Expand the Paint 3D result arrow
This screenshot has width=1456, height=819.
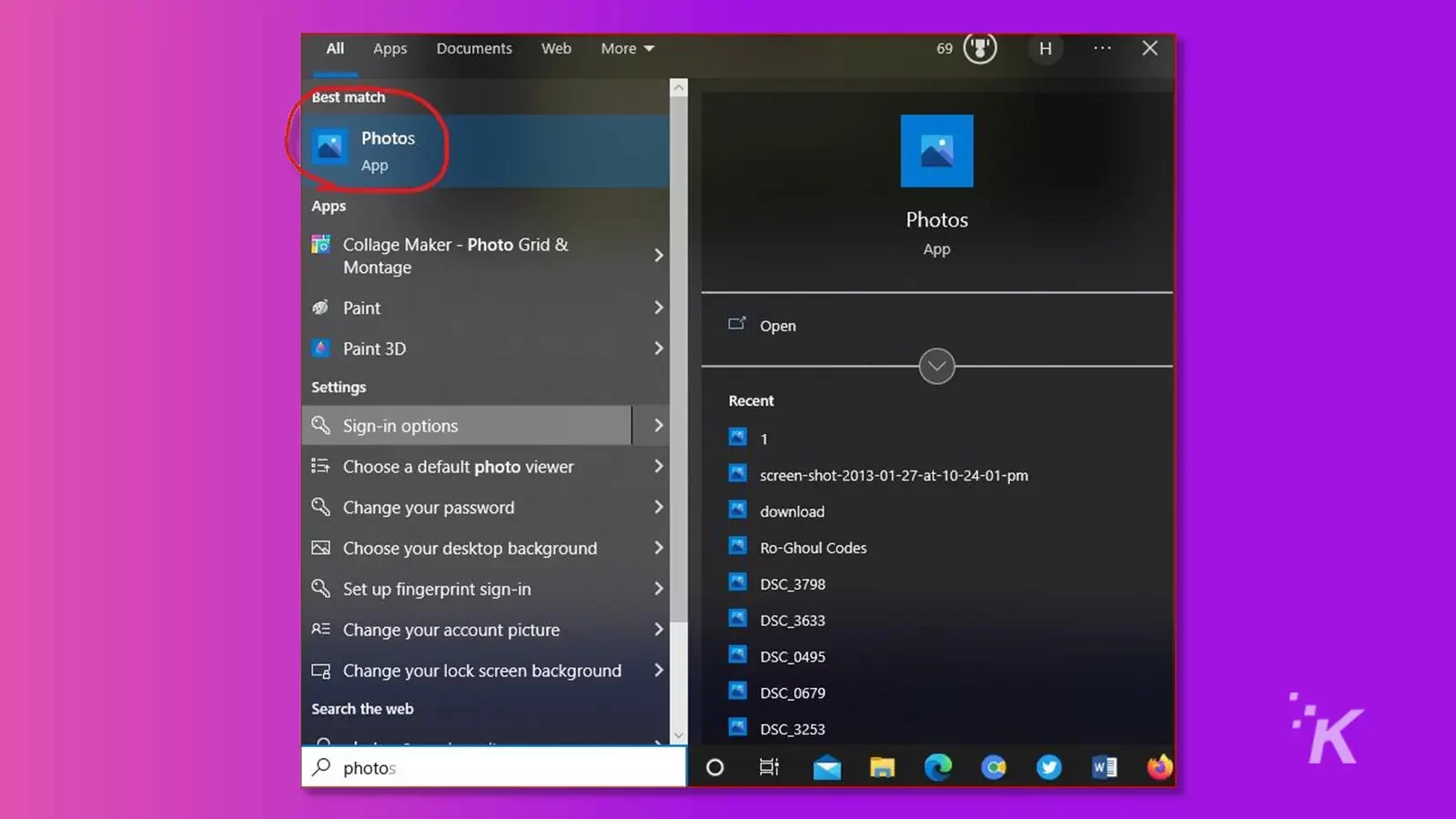tap(659, 348)
